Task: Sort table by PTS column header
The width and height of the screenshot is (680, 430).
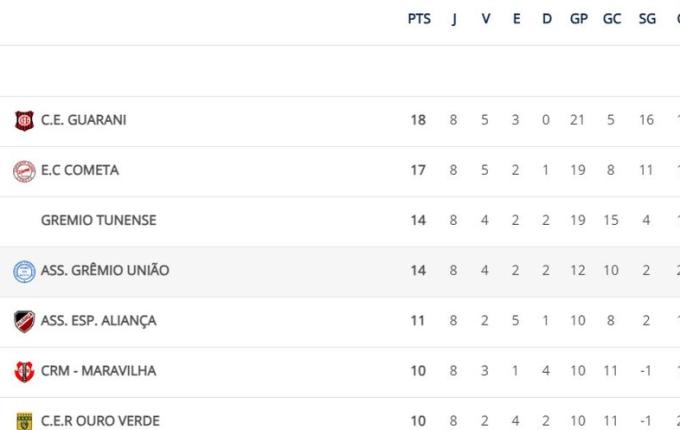Action: tap(419, 19)
